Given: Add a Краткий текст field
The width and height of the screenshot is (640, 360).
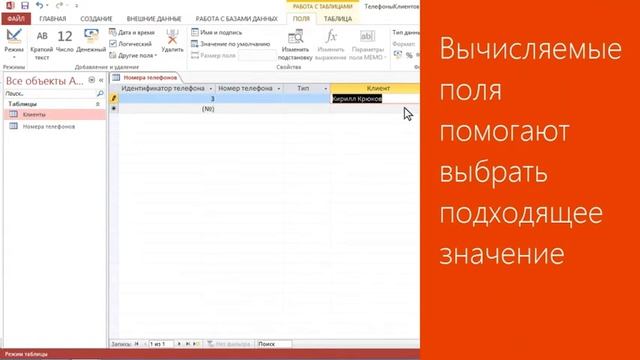Looking at the screenshot, I should 42,45.
